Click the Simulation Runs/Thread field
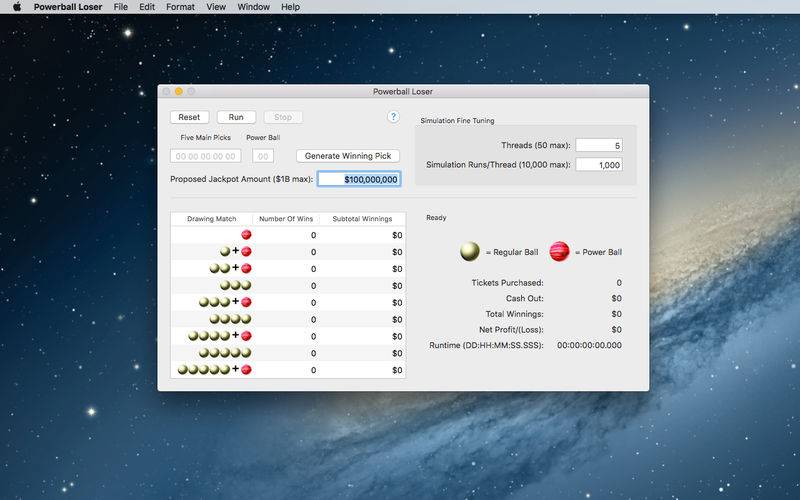The image size is (800, 500). [x=599, y=164]
